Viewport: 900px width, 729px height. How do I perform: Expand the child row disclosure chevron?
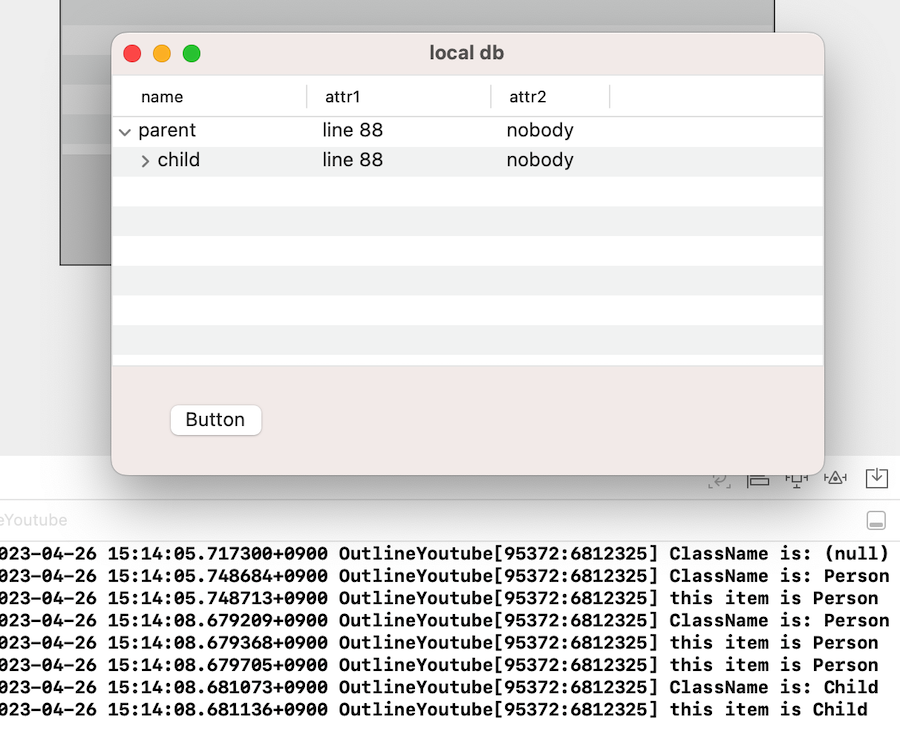pyautogui.click(x=145, y=161)
